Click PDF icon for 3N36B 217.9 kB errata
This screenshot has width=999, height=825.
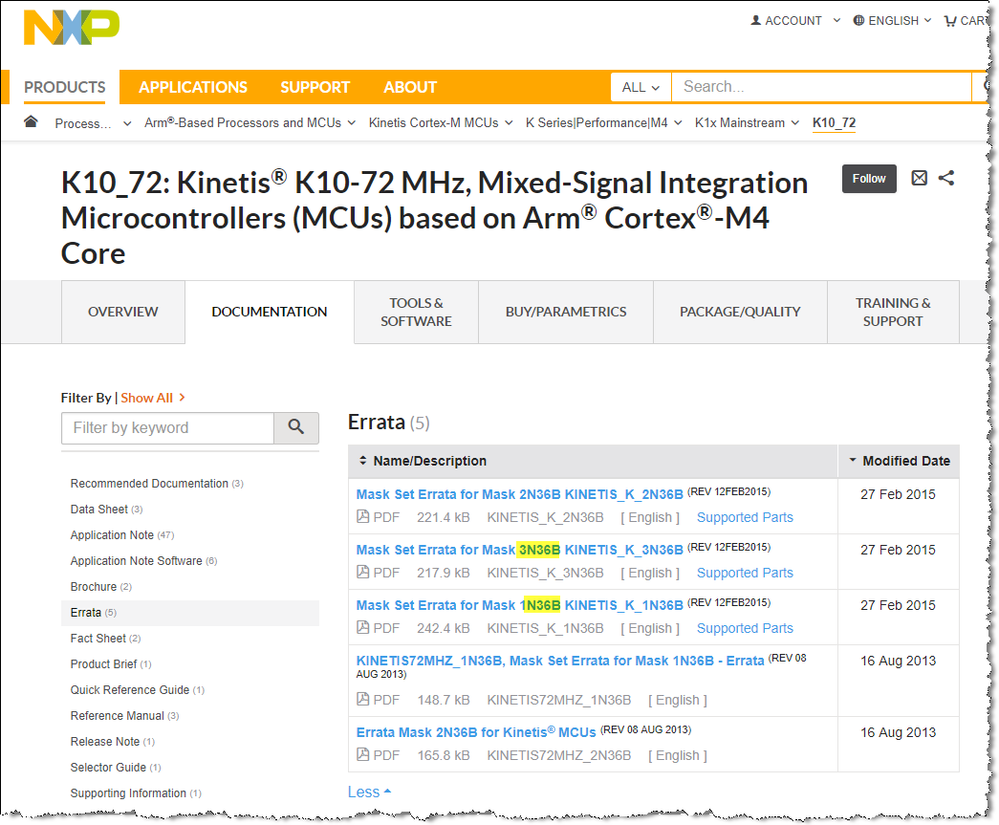pyautogui.click(x=363, y=572)
